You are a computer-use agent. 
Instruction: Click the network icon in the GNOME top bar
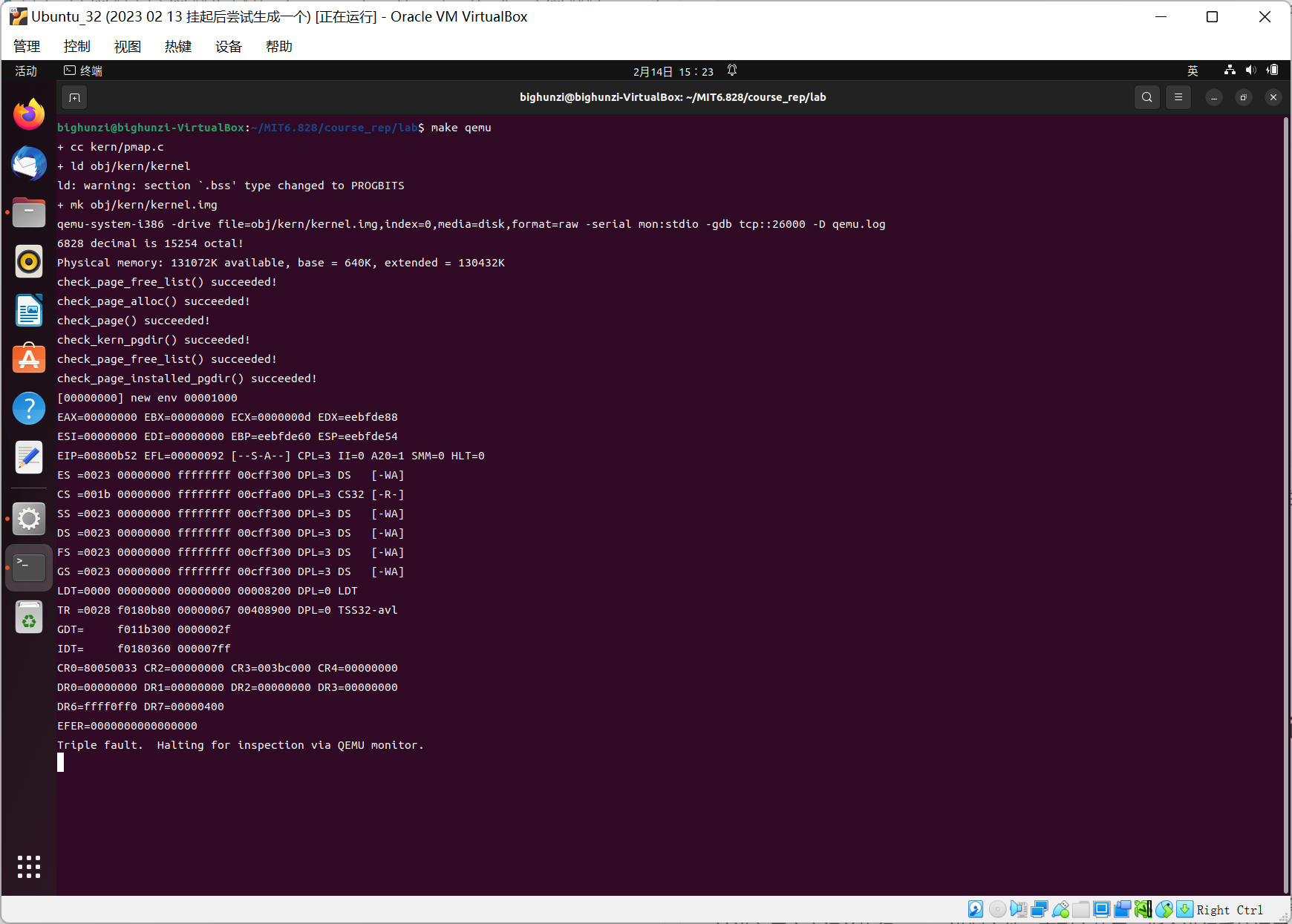coord(1230,71)
